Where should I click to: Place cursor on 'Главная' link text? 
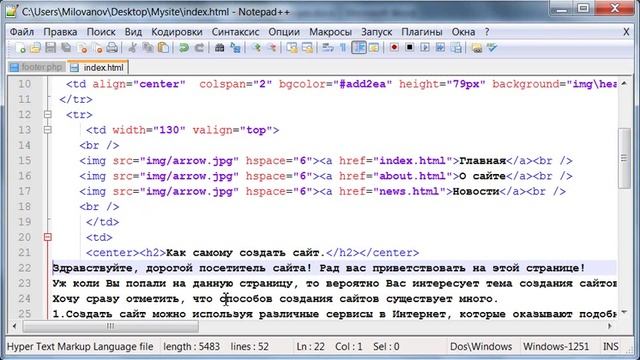[x=482, y=160]
